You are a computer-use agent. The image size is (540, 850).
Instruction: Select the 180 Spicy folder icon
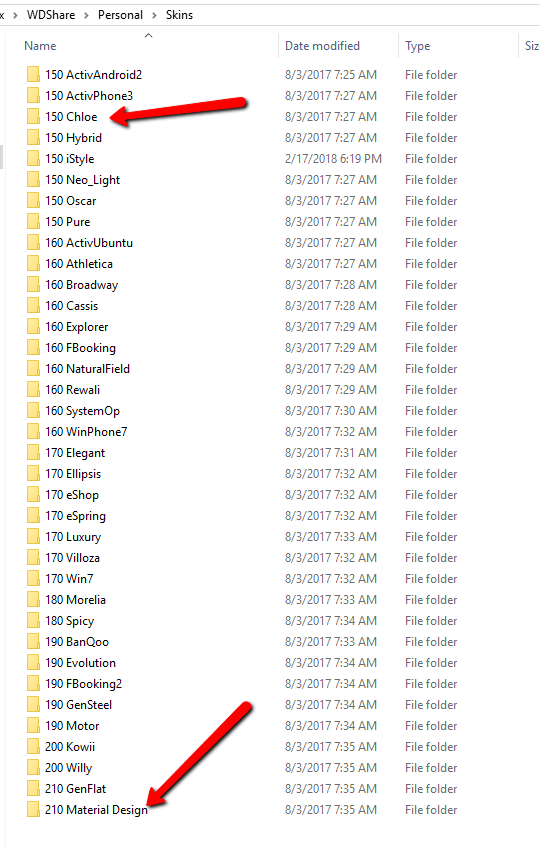[x=33, y=621]
